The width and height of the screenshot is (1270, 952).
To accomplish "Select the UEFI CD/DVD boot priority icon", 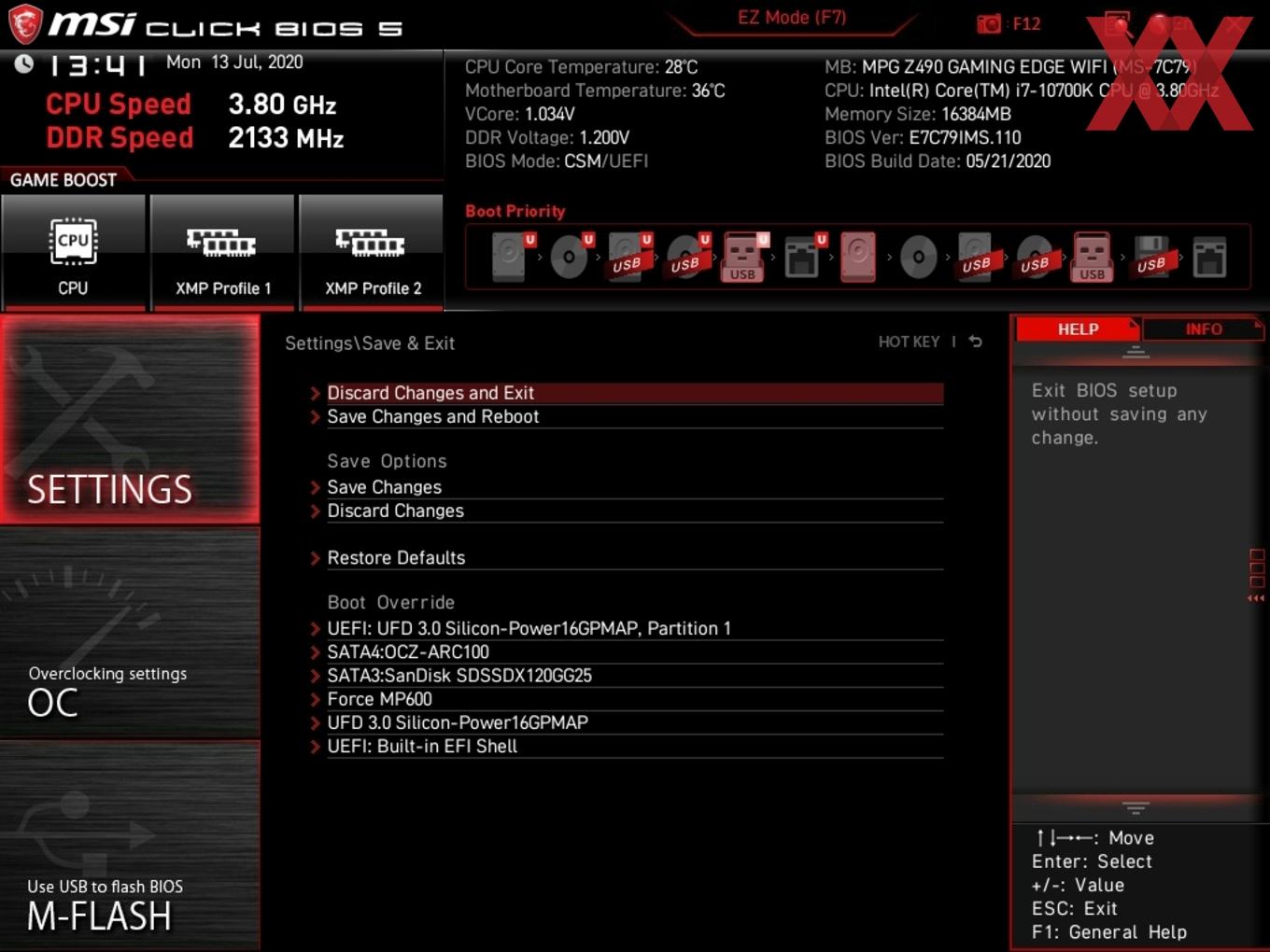I will 571,257.
